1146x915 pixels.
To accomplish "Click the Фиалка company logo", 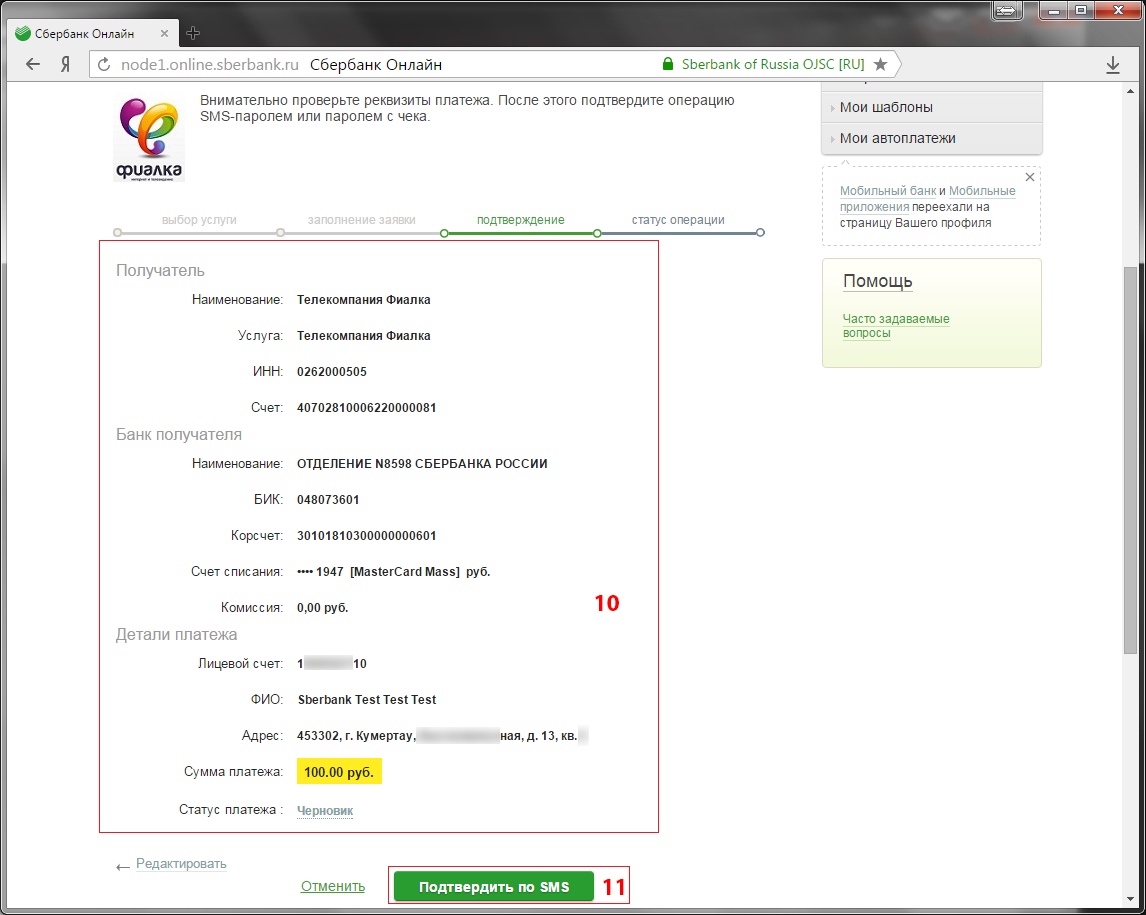I will point(149,139).
